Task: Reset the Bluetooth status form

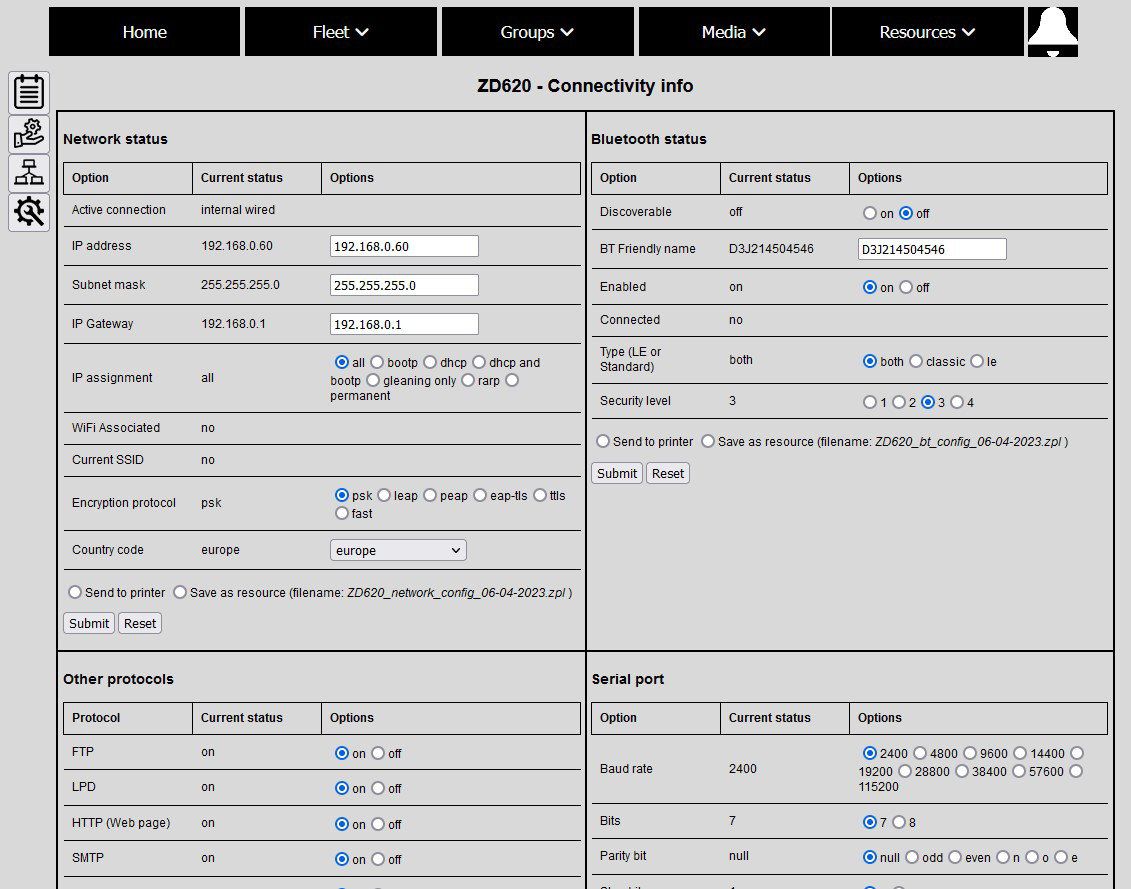Action: [x=668, y=473]
